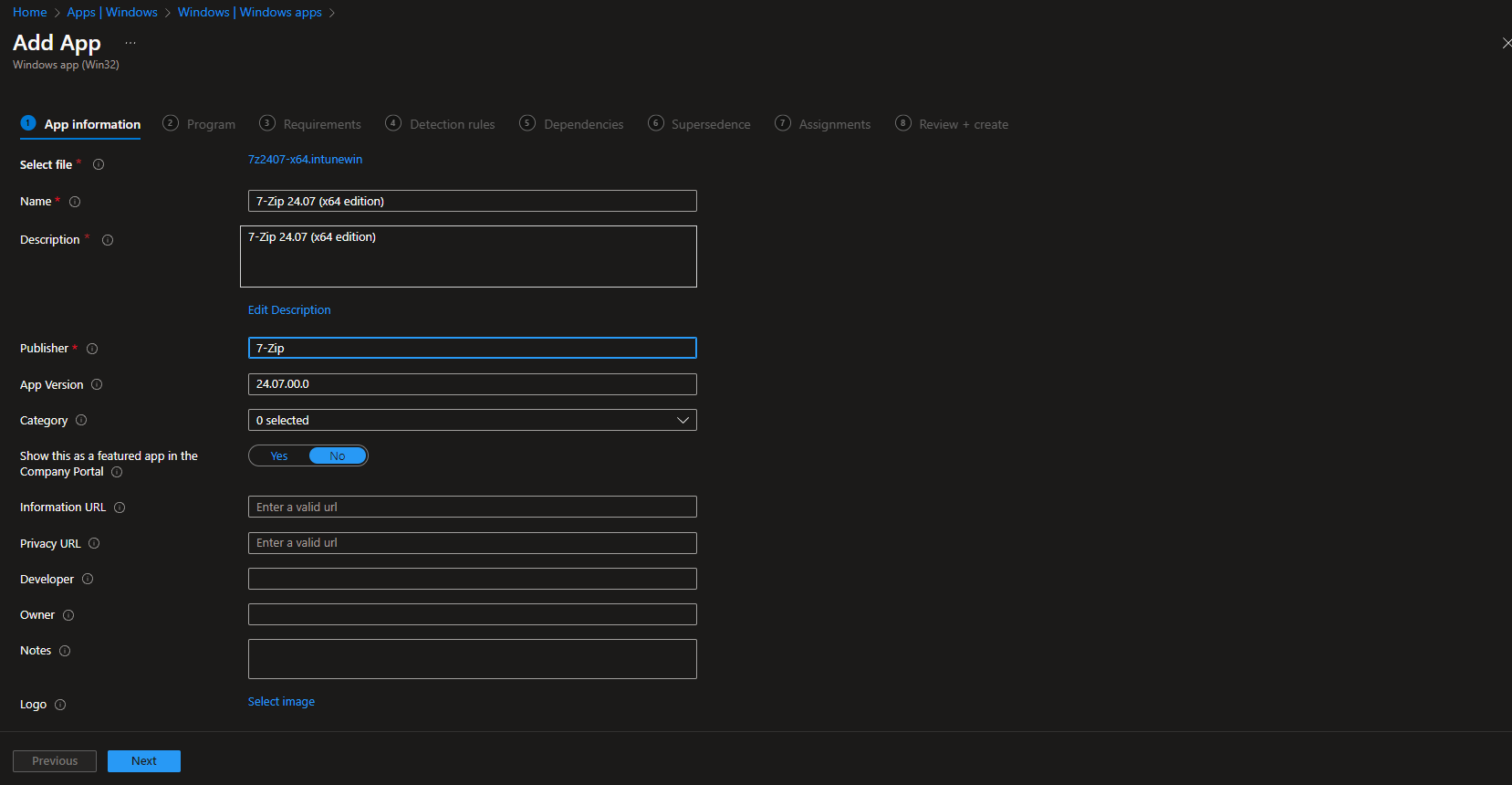Click into the App Version field
1512x785 pixels.
473,384
